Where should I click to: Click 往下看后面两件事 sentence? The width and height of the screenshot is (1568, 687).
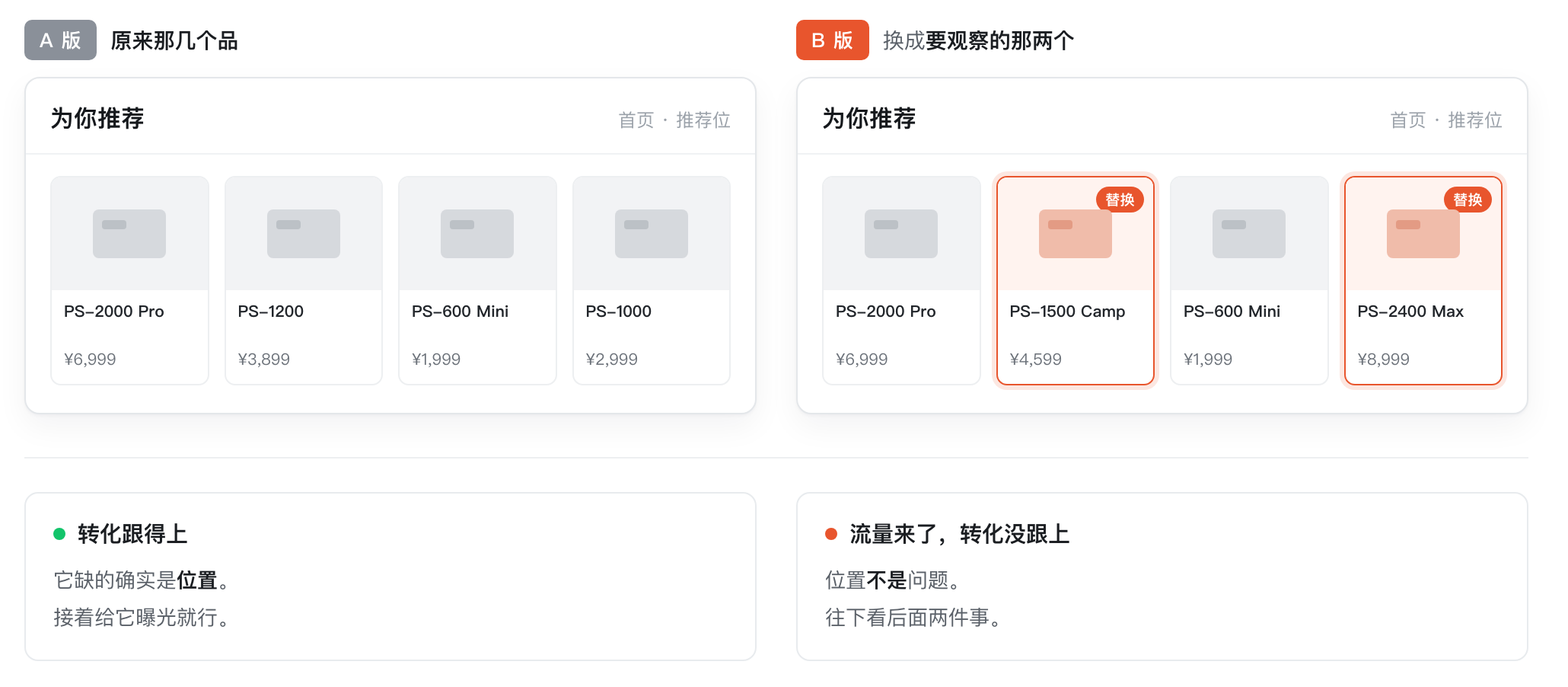(913, 617)
